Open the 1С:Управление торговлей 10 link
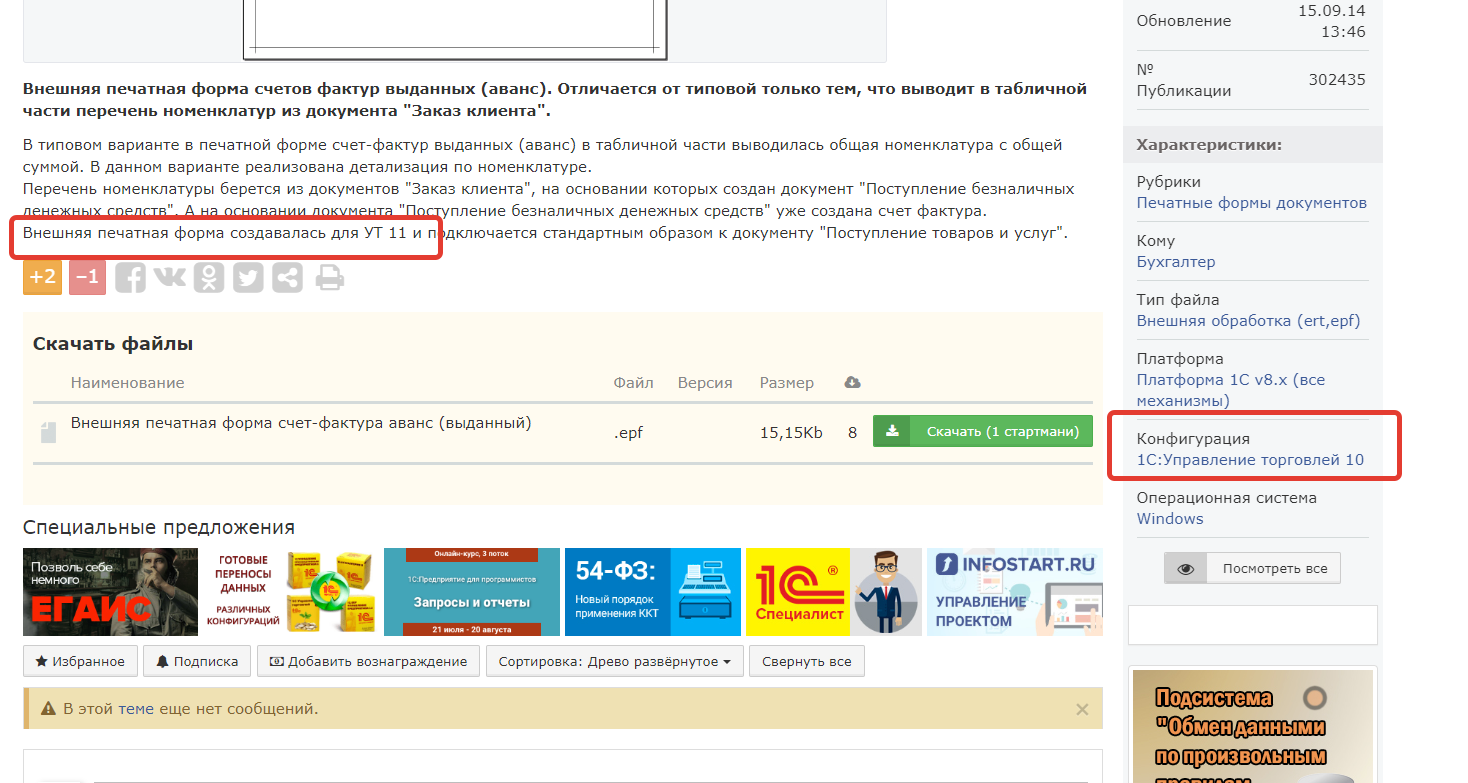 tap(1250, 460)
